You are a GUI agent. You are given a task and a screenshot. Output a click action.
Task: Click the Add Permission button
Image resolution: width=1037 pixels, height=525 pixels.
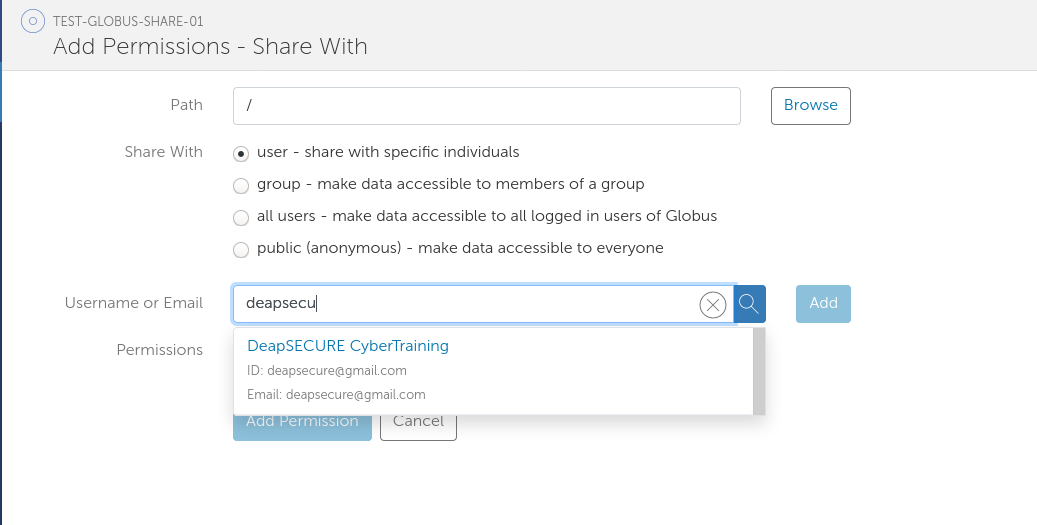302,427
